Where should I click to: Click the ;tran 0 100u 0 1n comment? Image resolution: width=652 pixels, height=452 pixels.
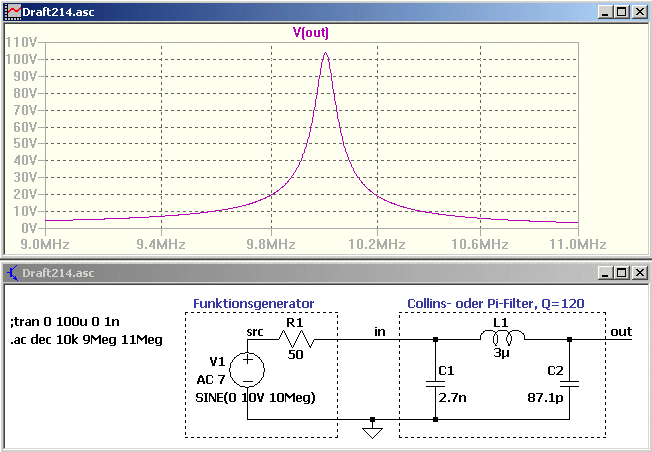[64, 321]
